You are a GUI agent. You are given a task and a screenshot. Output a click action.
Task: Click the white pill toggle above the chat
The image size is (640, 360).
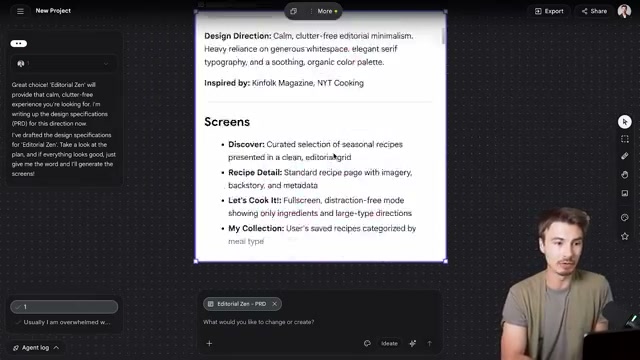click(19, 44)
